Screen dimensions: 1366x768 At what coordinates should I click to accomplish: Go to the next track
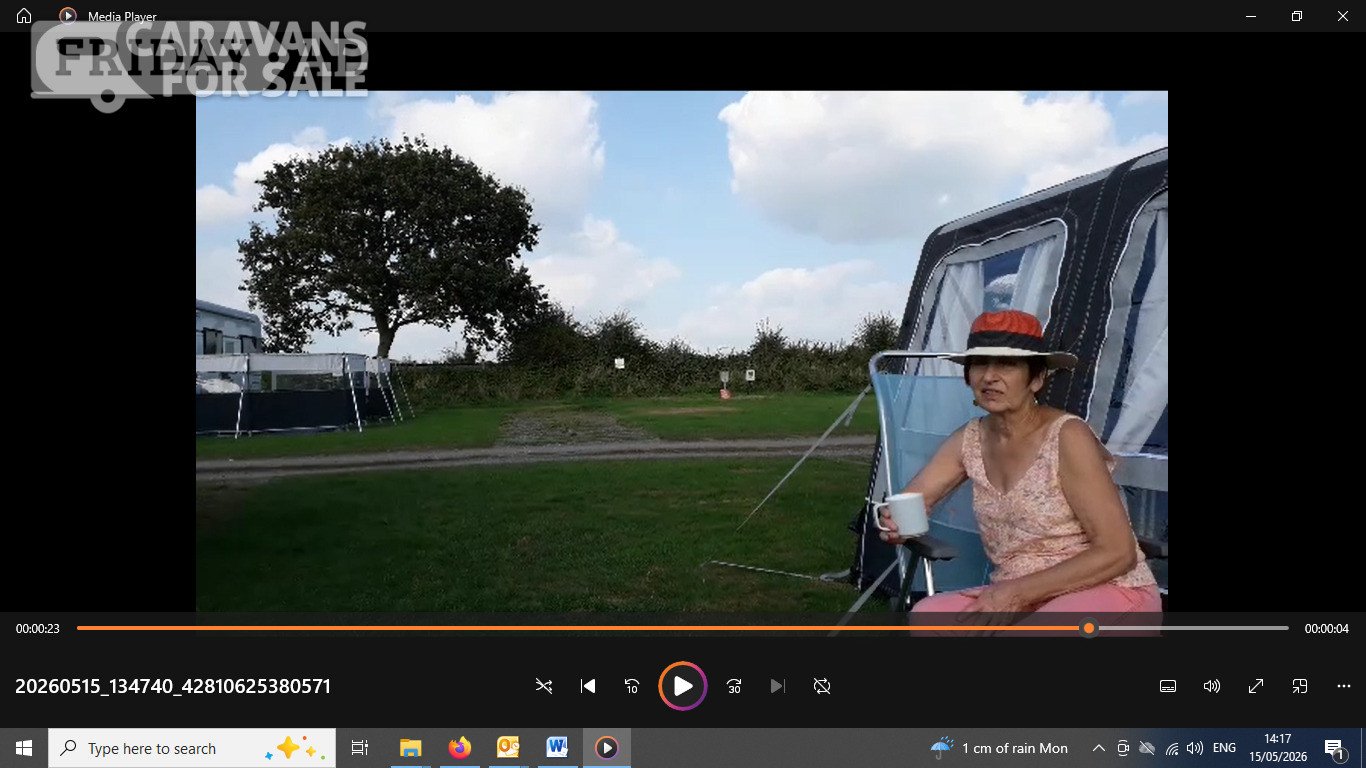[x=778, y=686]
